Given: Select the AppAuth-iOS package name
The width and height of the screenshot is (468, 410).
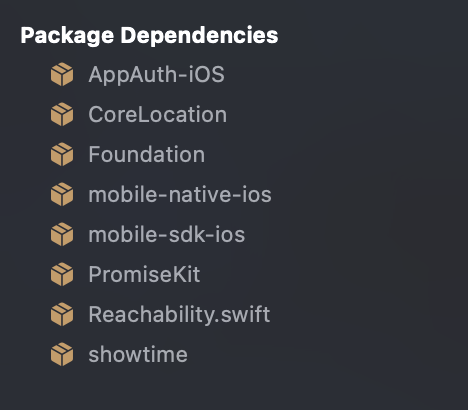Looking at the screenshot, I should (157, 74).
